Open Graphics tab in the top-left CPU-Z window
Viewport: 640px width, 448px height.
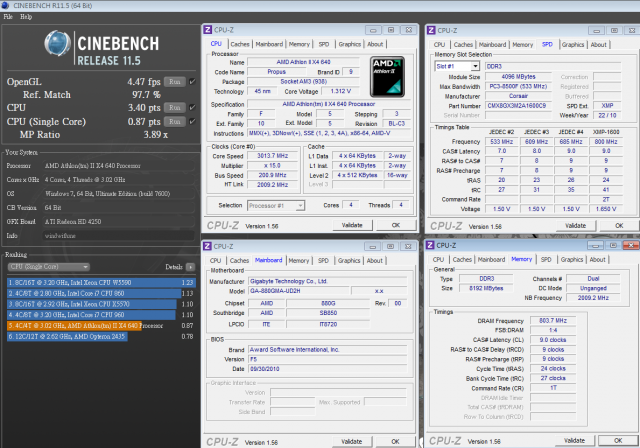pyautogui.click(x=350, y=44)
